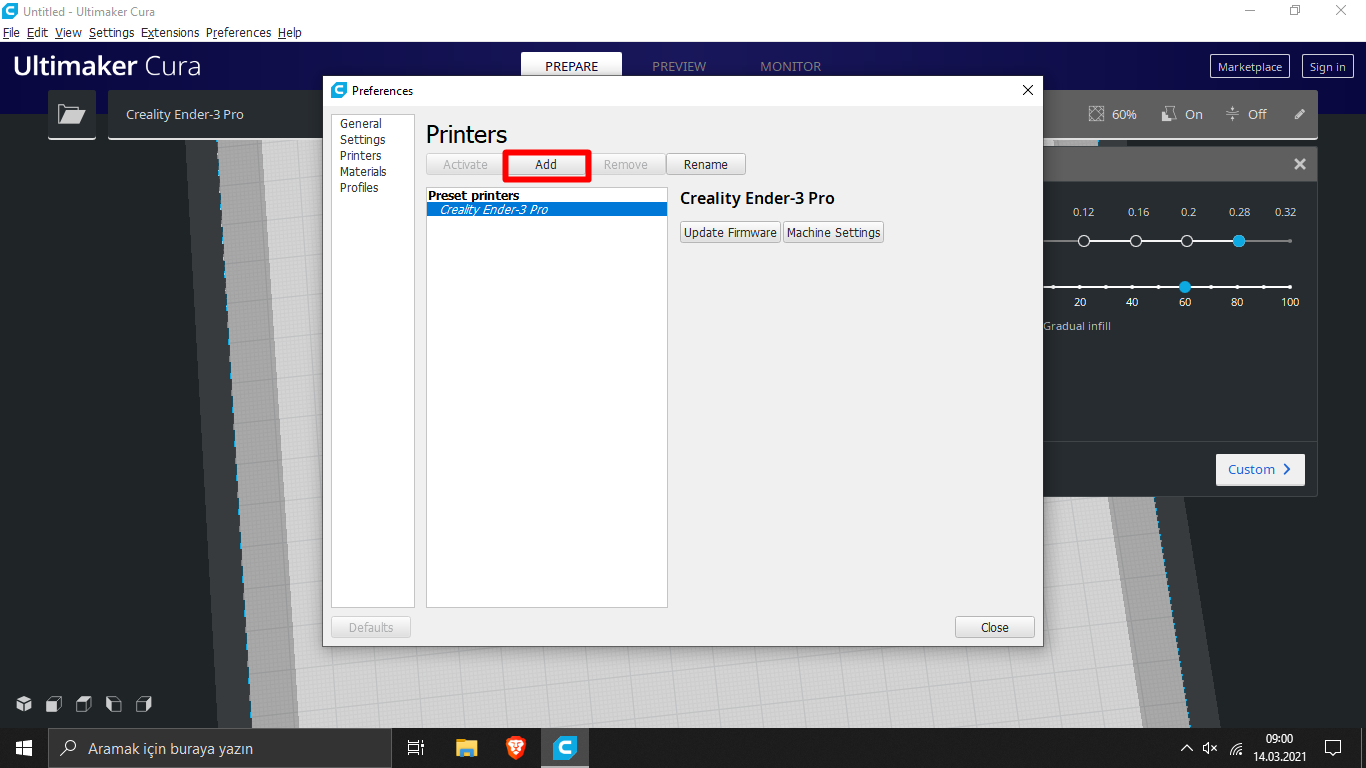The image size is (1366, 768).
Task: Click the infill 60% icon
Action: (1097, 114)
